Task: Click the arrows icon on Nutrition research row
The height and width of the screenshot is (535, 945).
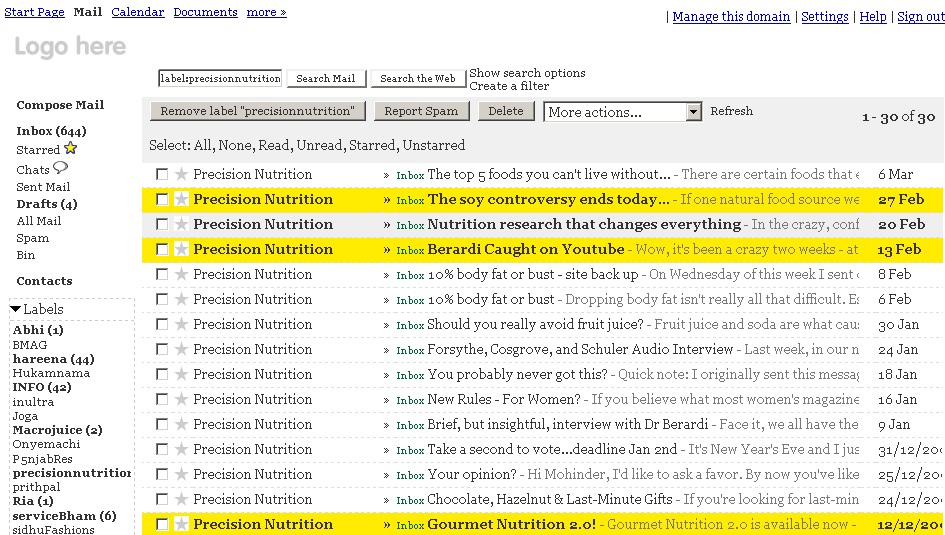Action: pos(386,225)
